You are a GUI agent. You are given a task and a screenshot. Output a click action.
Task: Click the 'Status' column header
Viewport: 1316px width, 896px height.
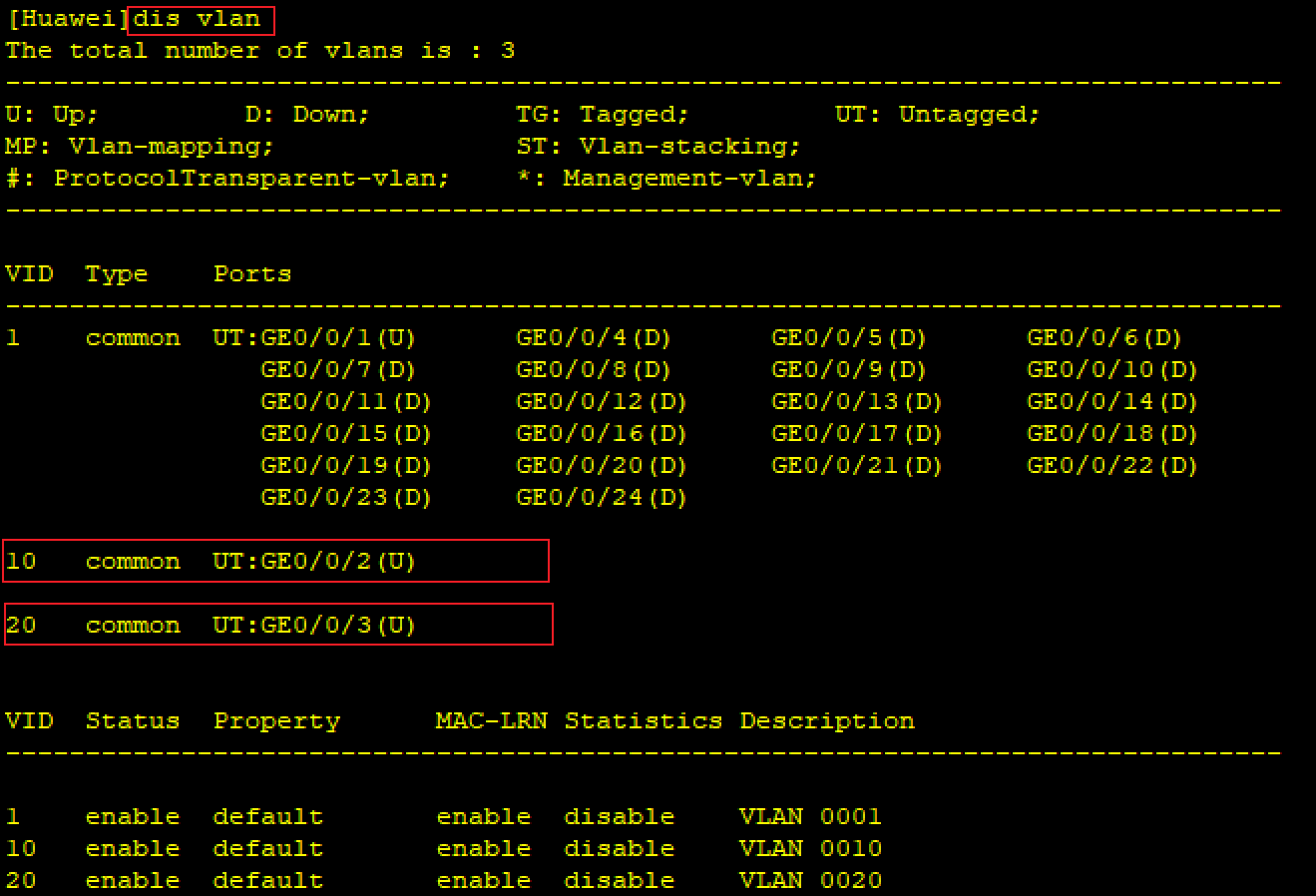click(x=133, y=721)
